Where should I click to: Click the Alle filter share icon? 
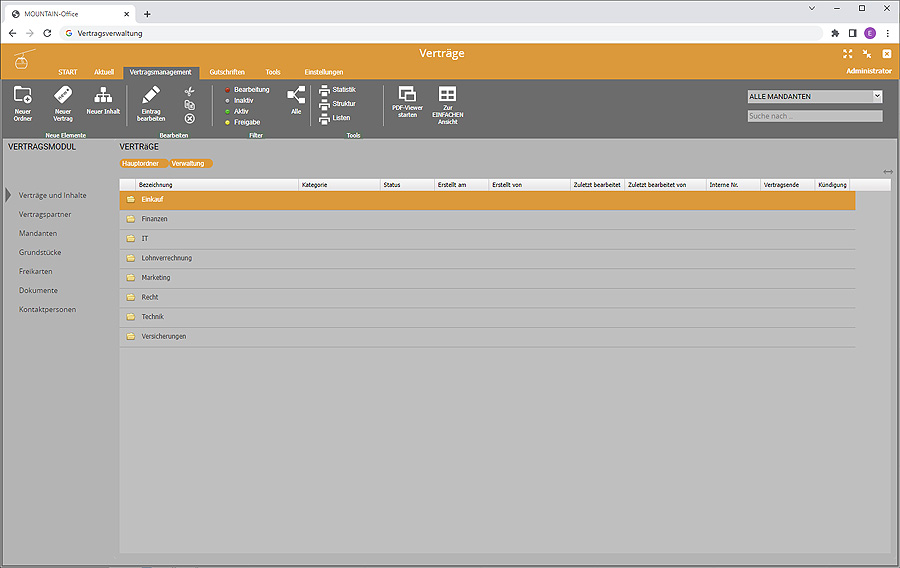(296, 96)
